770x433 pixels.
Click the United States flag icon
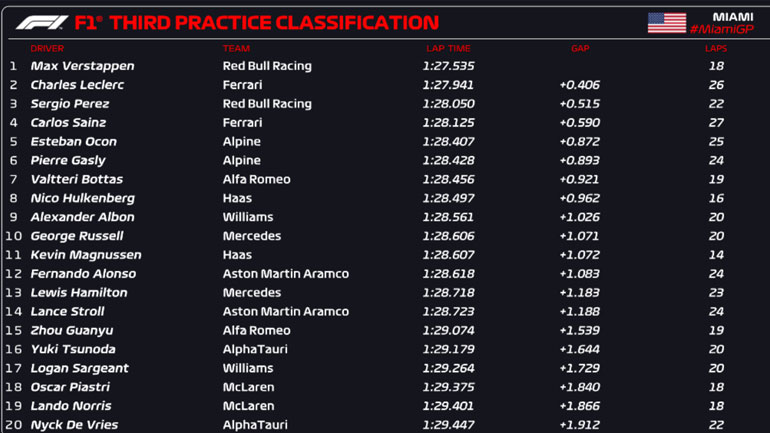[667, 23]
